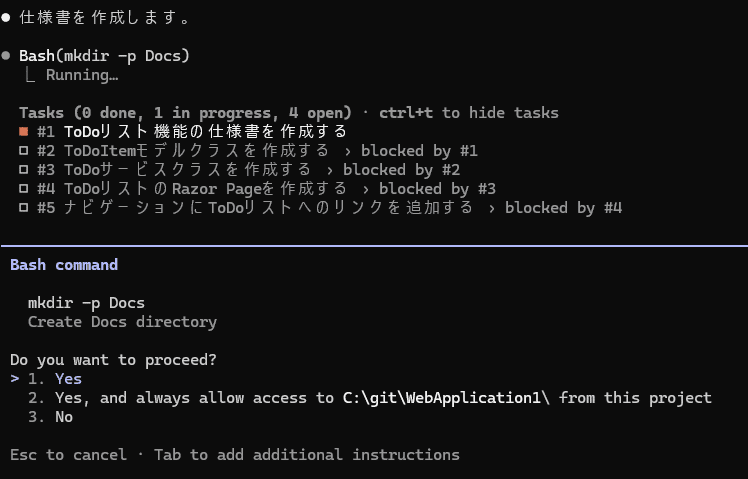Click the Running… status indicator

tap(82, 75)
